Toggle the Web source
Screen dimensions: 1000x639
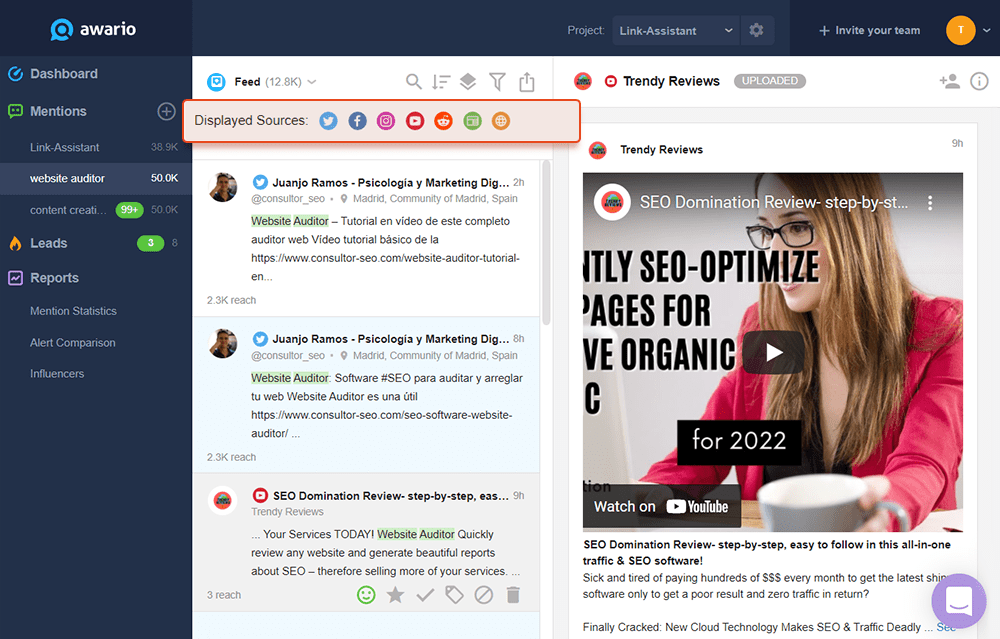click(x=501, y=121)
